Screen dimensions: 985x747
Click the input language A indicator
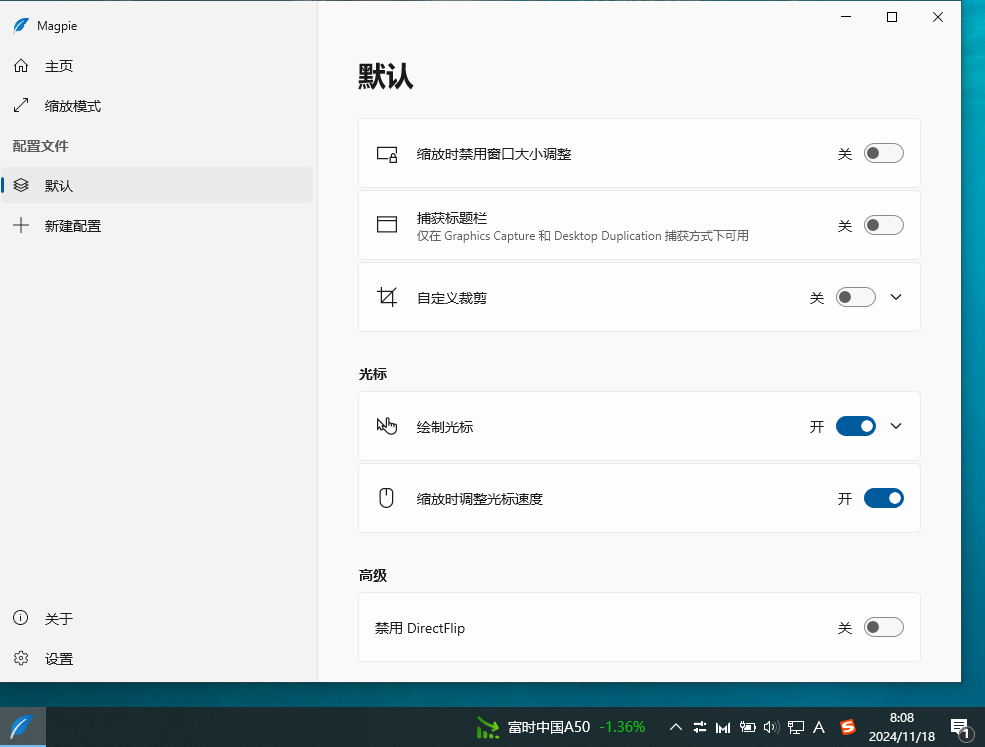pyautogui.click(x=819, y=728)
